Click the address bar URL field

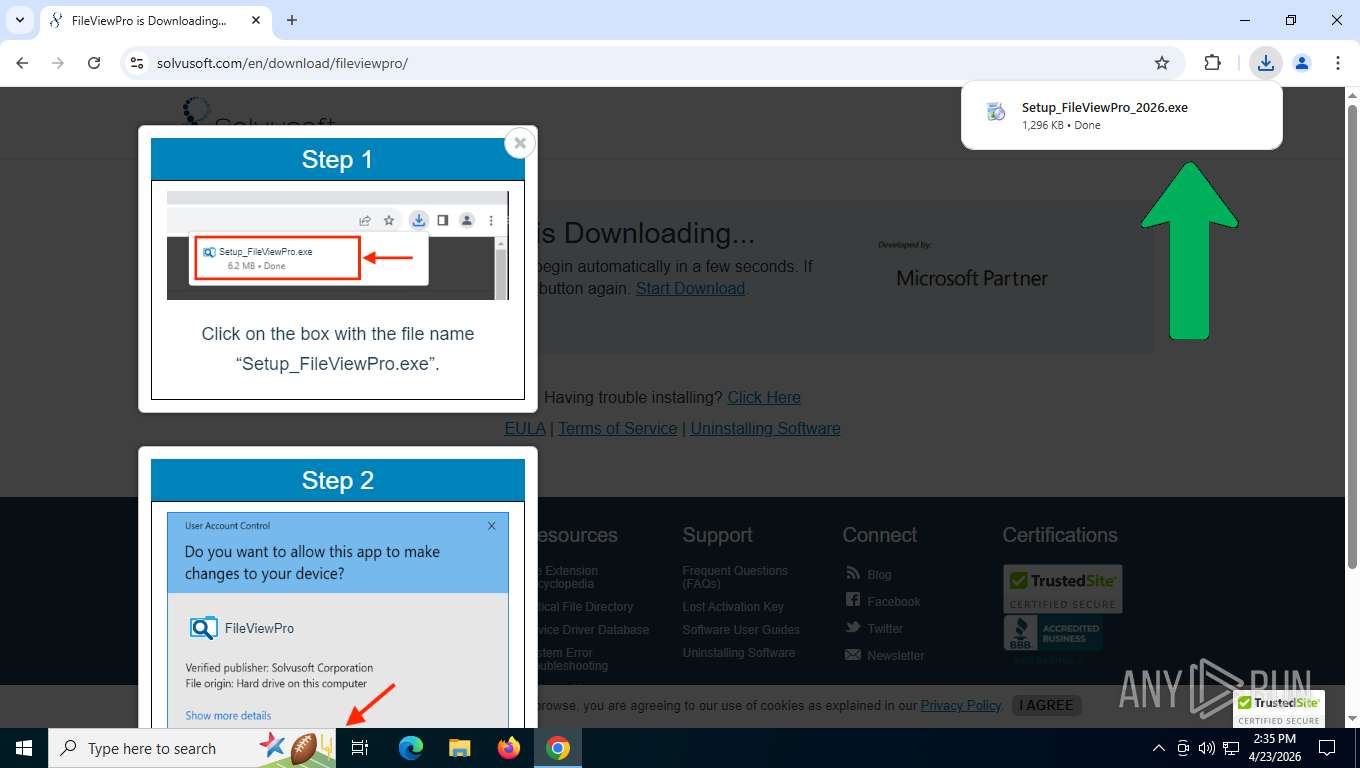coord(640,63)
